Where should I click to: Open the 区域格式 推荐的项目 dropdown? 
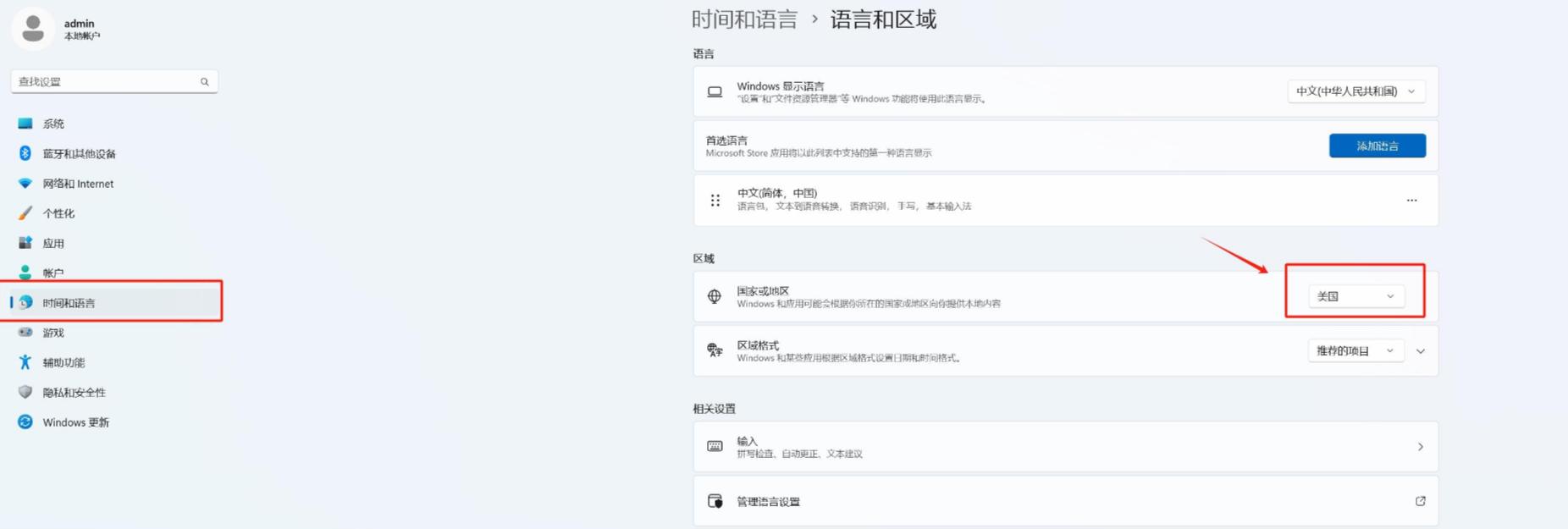click(1355, 350)
